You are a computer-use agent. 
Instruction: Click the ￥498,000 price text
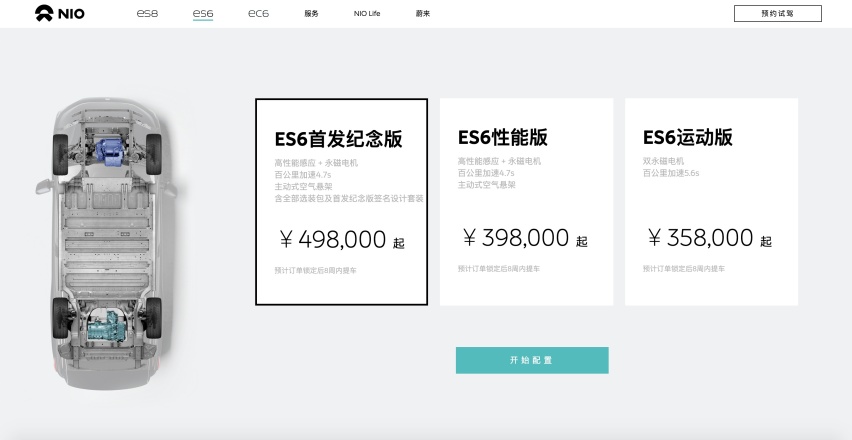(x=342, y=239)
